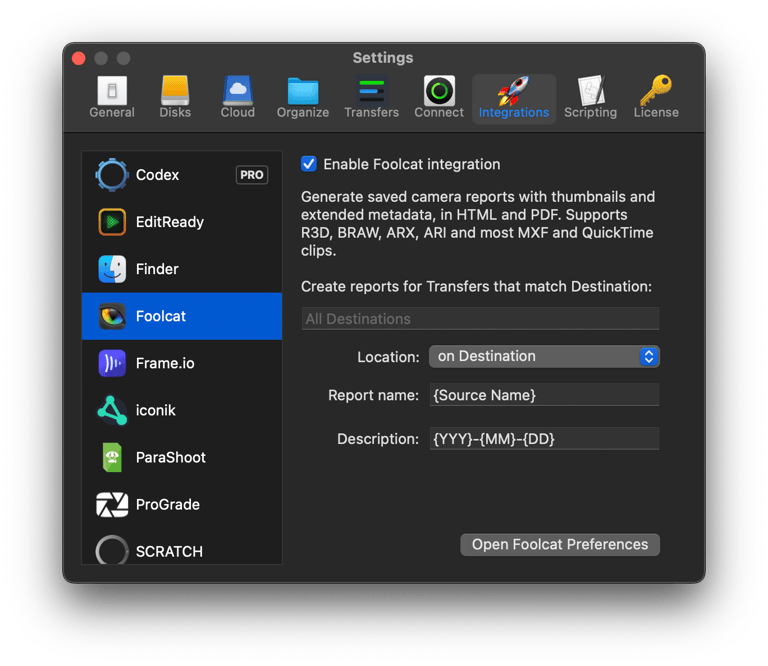This screenshot has height=666, width=768.
Task: Show the License tab
Action: point(656,98)
